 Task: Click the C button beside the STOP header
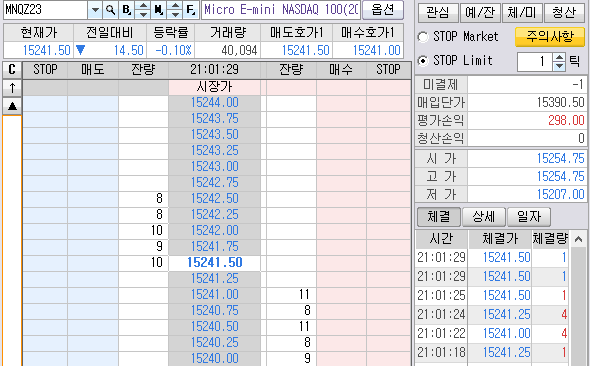point(12,69)
